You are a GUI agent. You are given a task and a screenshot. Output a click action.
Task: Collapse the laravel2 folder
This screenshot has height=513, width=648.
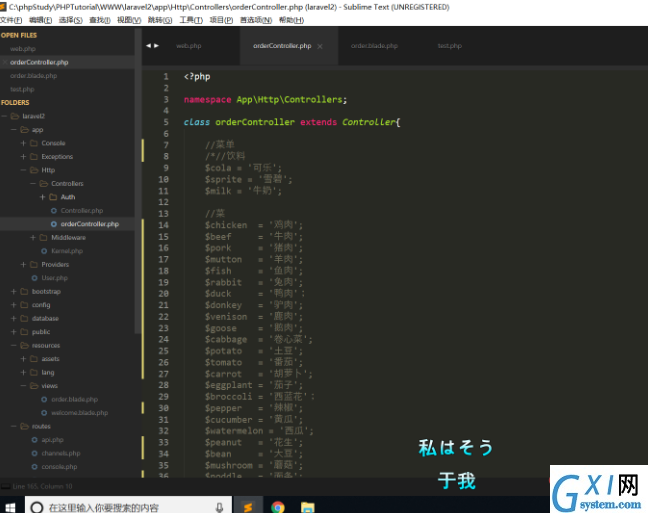(4, 116)
